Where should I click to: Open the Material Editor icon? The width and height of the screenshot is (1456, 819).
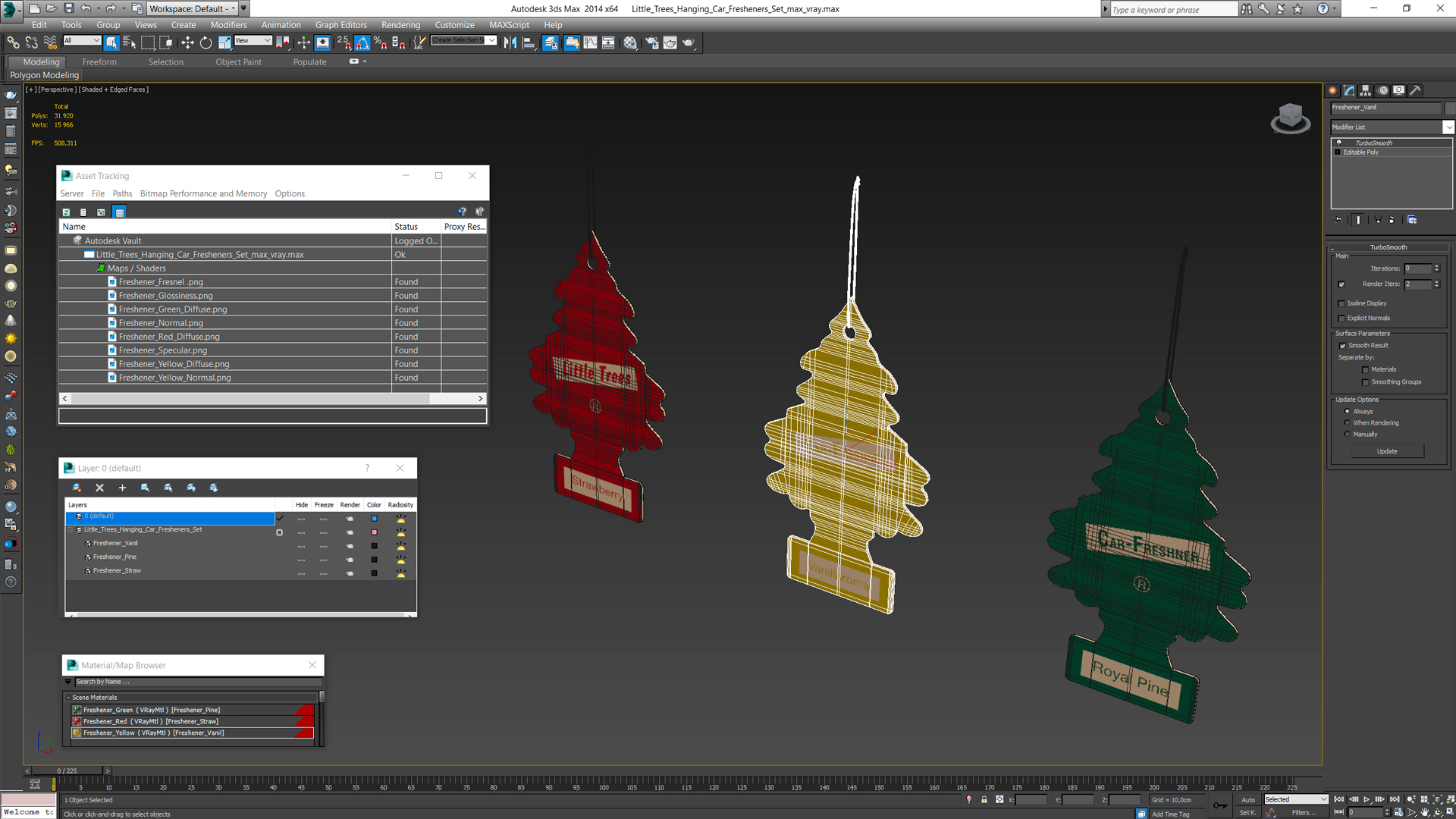pos(630,42)
